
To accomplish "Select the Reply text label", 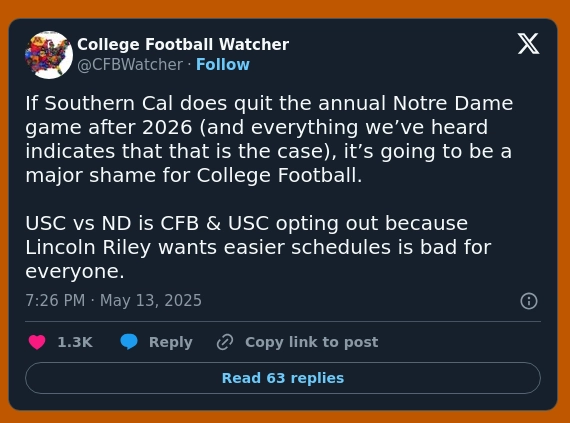I will pyautogui.click(x=171, y=342).
